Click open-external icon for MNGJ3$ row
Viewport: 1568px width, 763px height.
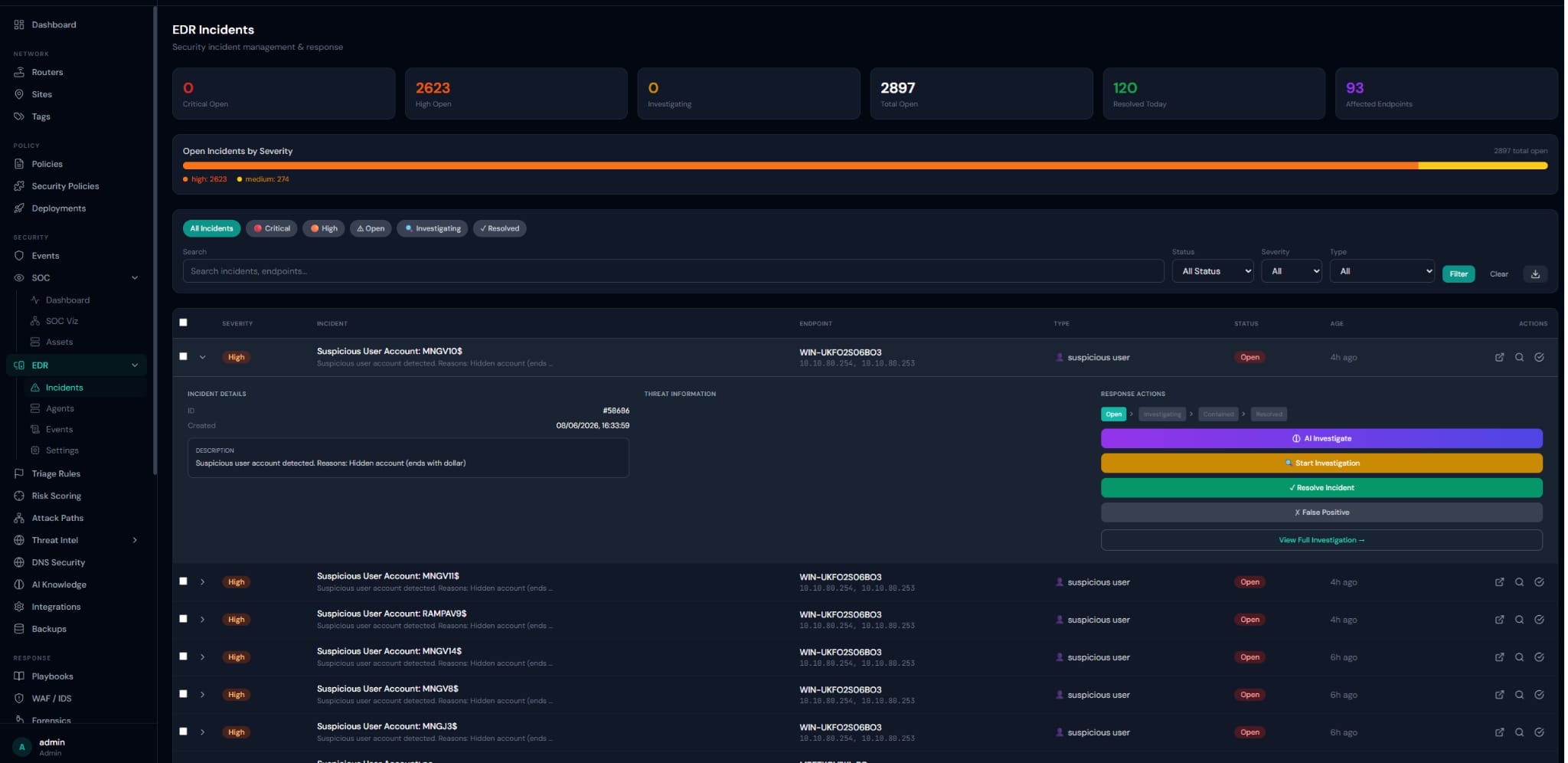point(1499,732)
